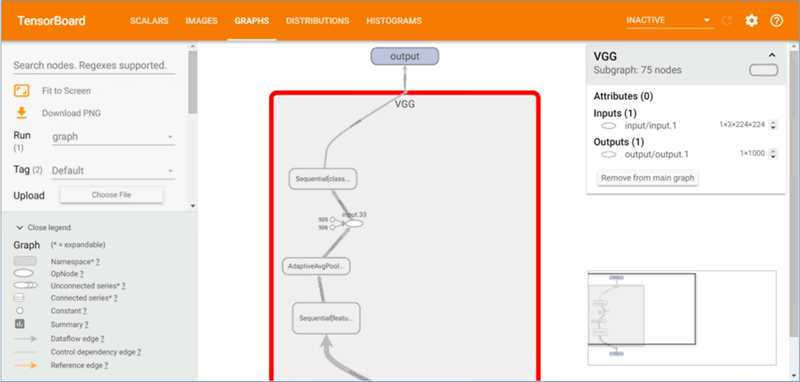Click the Choose File upload button
Viewport: 800px width, 382px height.
click(x=111, y=195)
